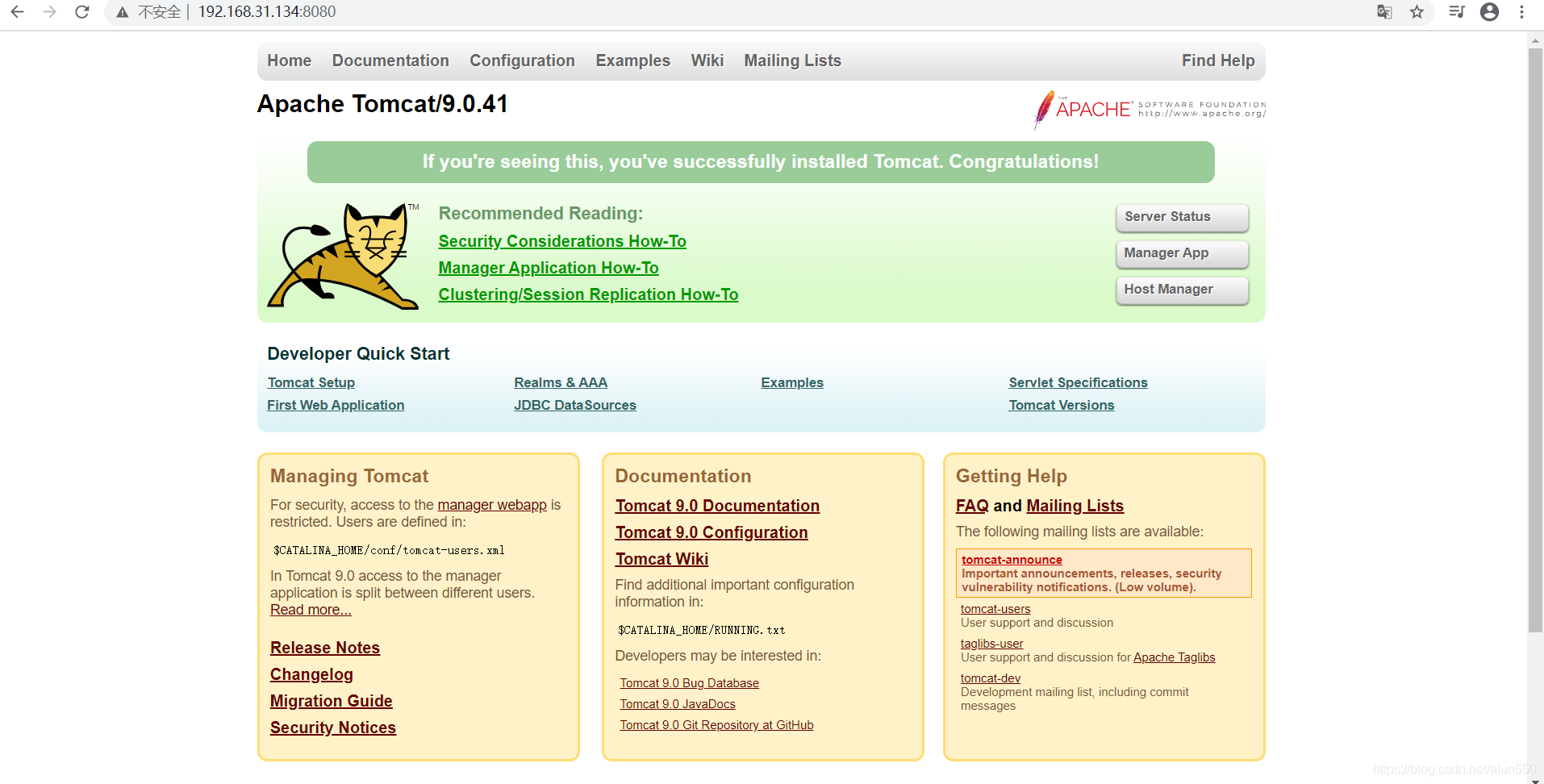Open Security Considerations How-To link
Screen dimensions: 1544x784
click(562, 241)
